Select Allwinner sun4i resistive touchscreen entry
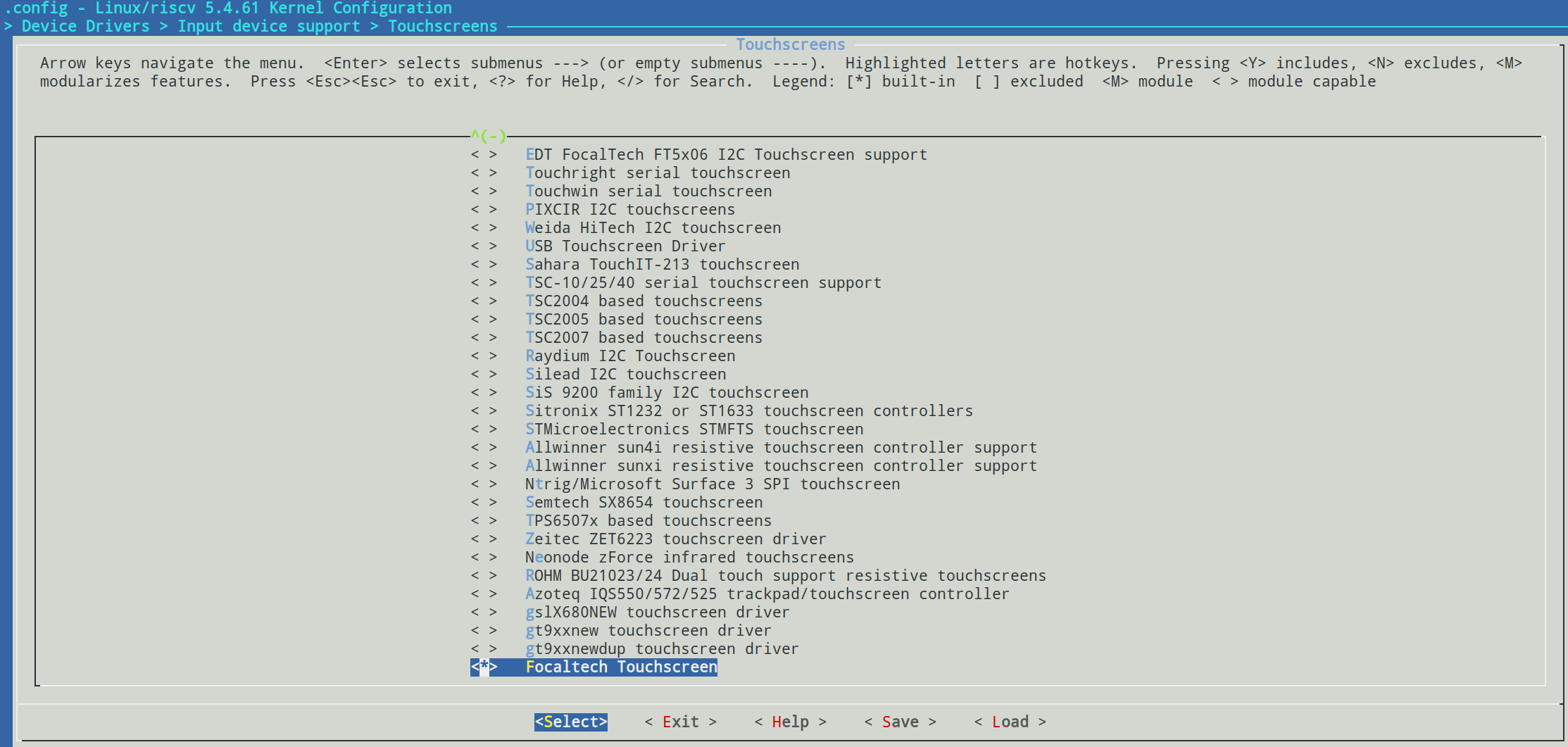1568x747 pixels. coord(781,448)
